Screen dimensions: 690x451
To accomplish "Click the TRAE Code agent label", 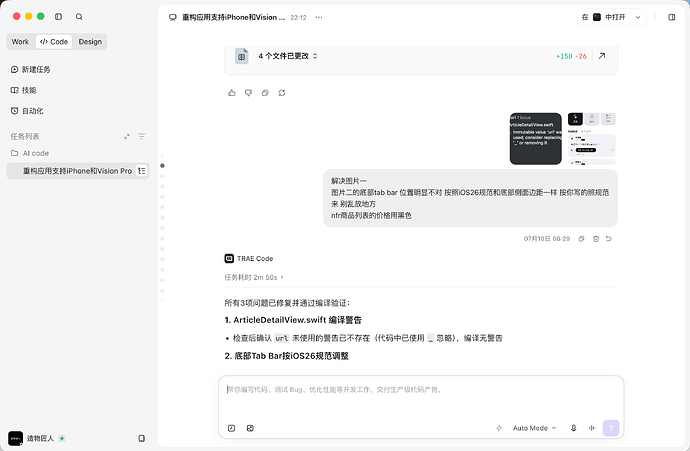I will point(249,259).
